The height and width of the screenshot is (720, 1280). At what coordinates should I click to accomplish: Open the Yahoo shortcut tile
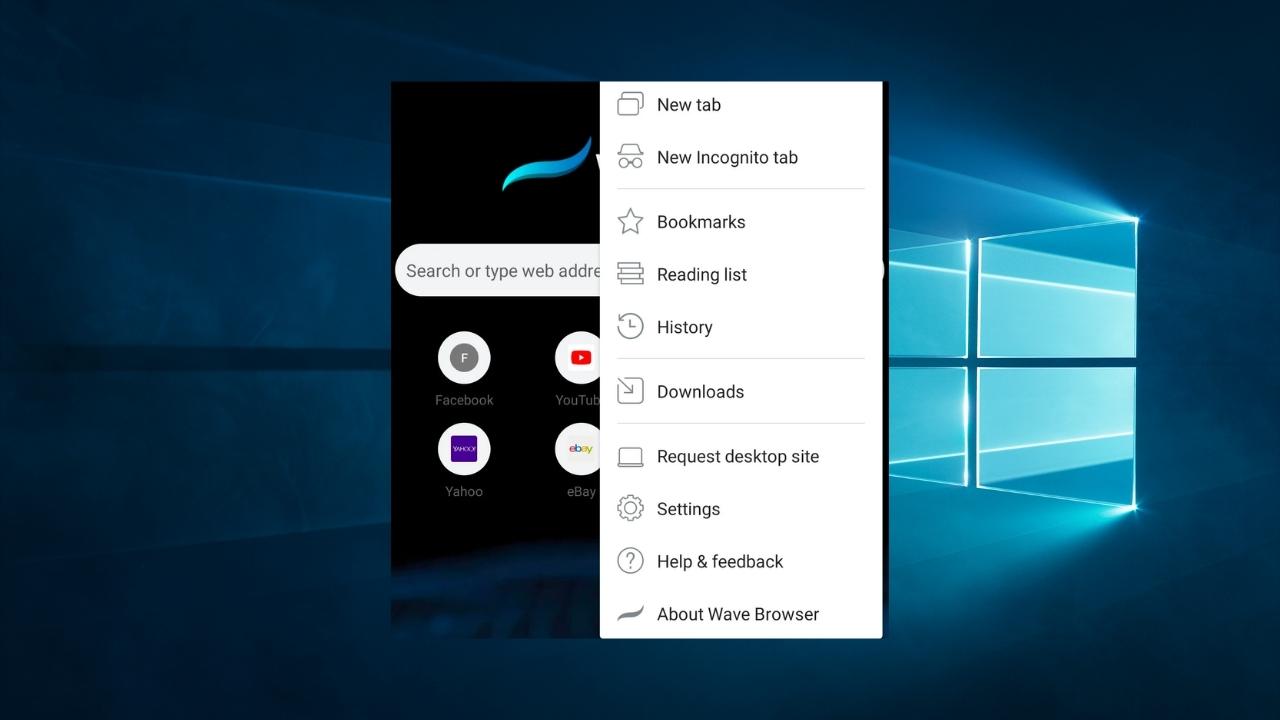[x=464, y=449]
